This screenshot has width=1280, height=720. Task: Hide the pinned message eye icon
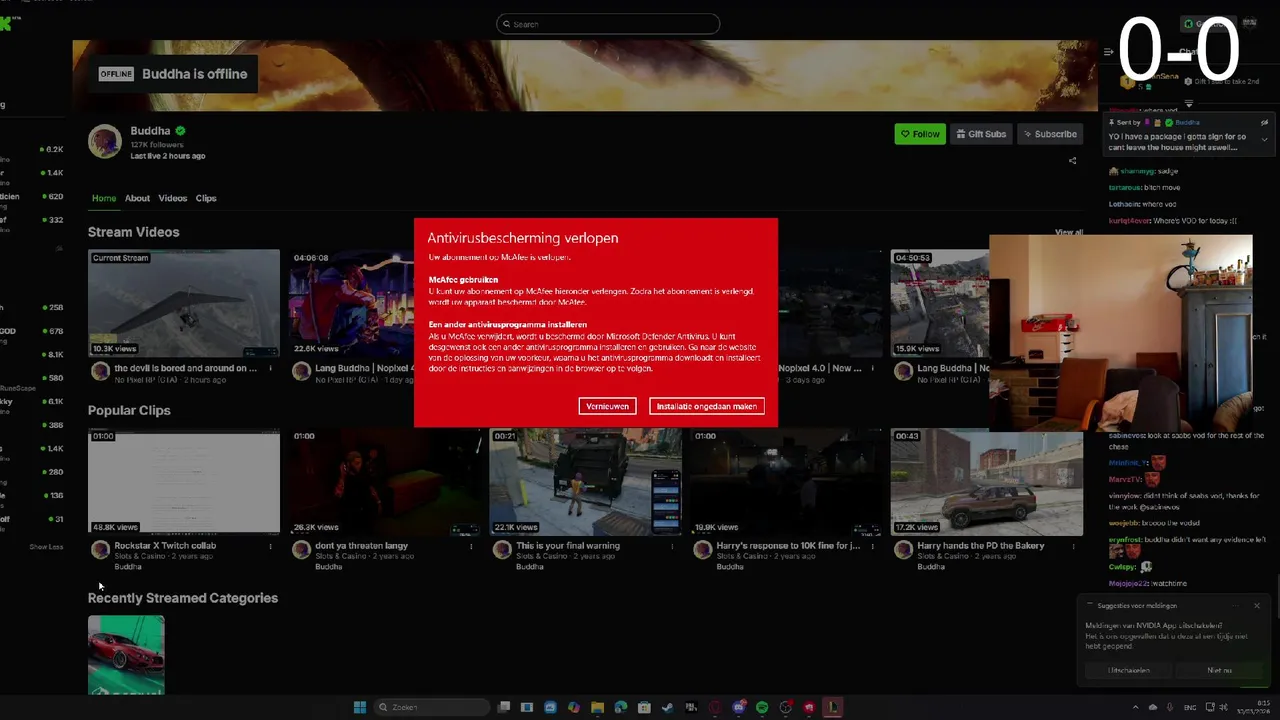(x=1264, y=122)
